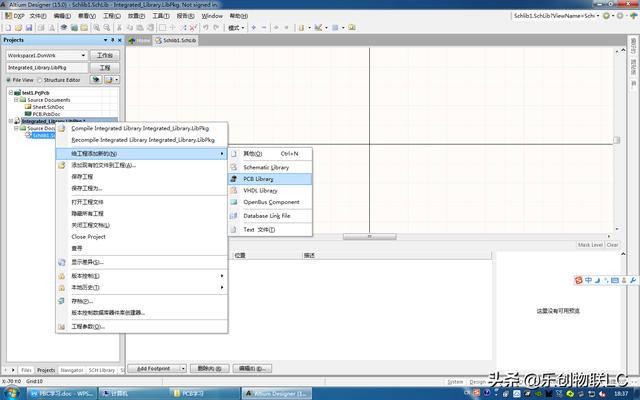Switch to the Schlib1.SchLib document tab
The image size is (640, 400).
176,40
